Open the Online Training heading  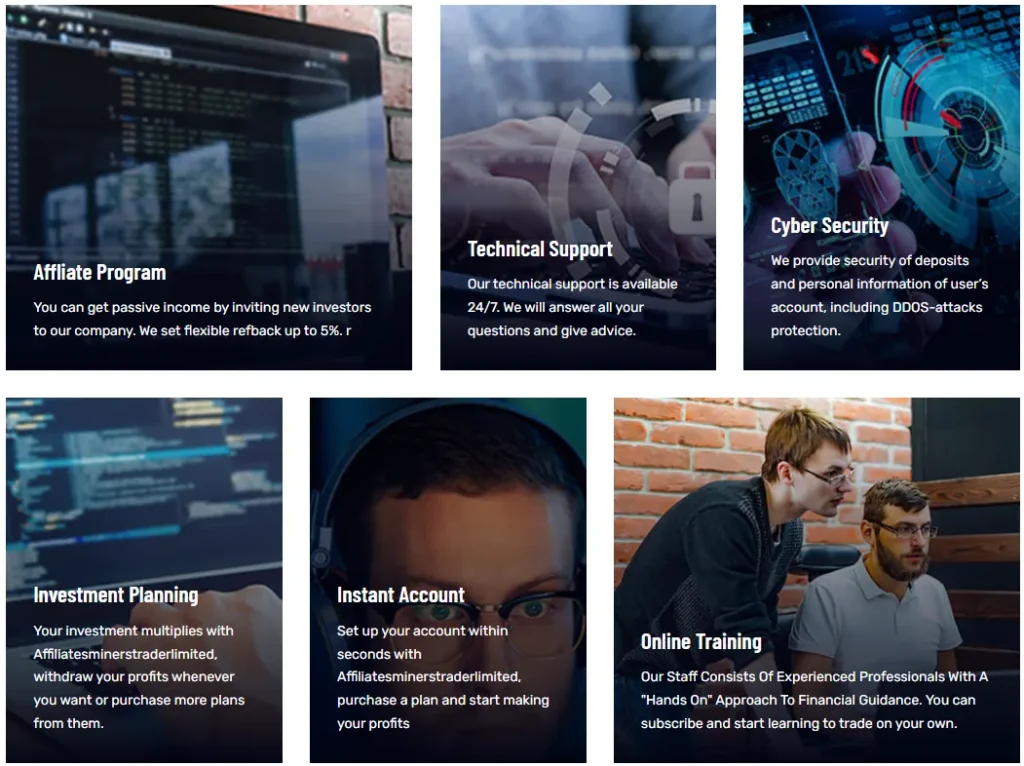coord(701,642)
